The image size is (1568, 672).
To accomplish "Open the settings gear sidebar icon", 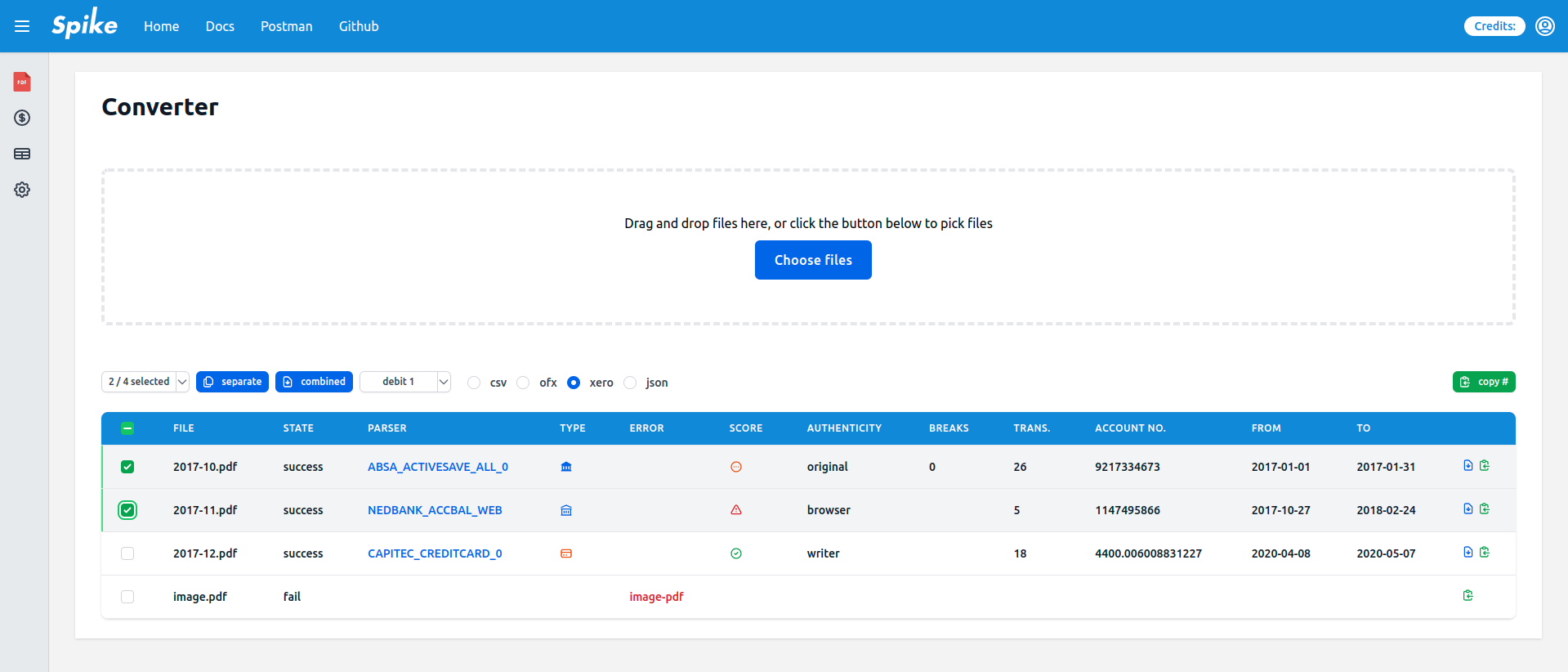I will 22,190.
